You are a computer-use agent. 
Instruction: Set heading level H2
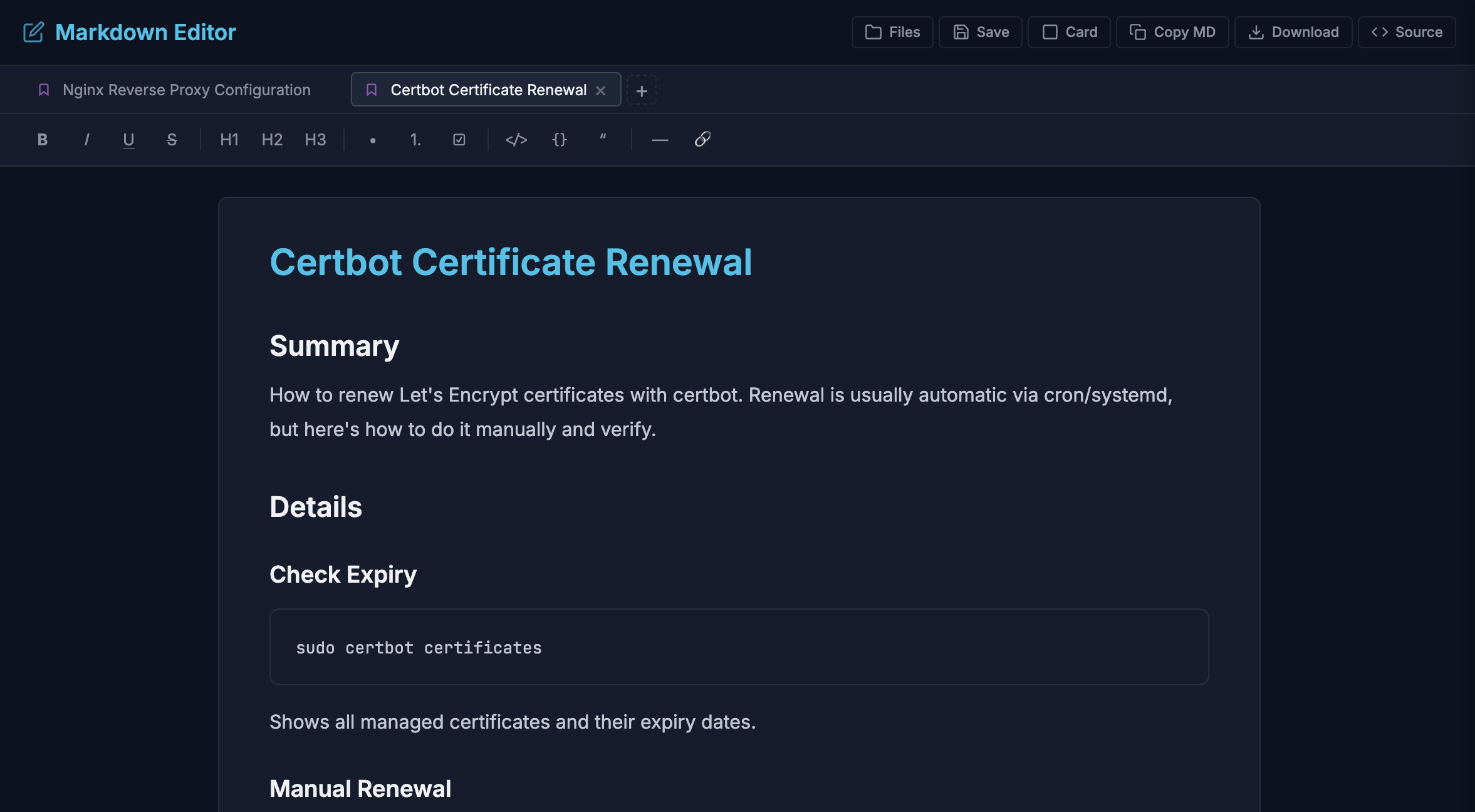click(x=272, y=140)
